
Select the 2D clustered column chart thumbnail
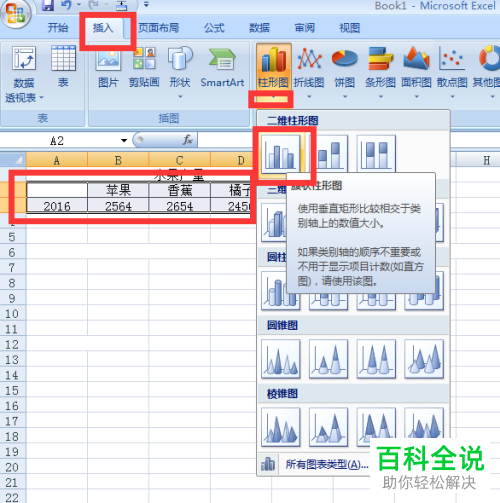point(280,154)
